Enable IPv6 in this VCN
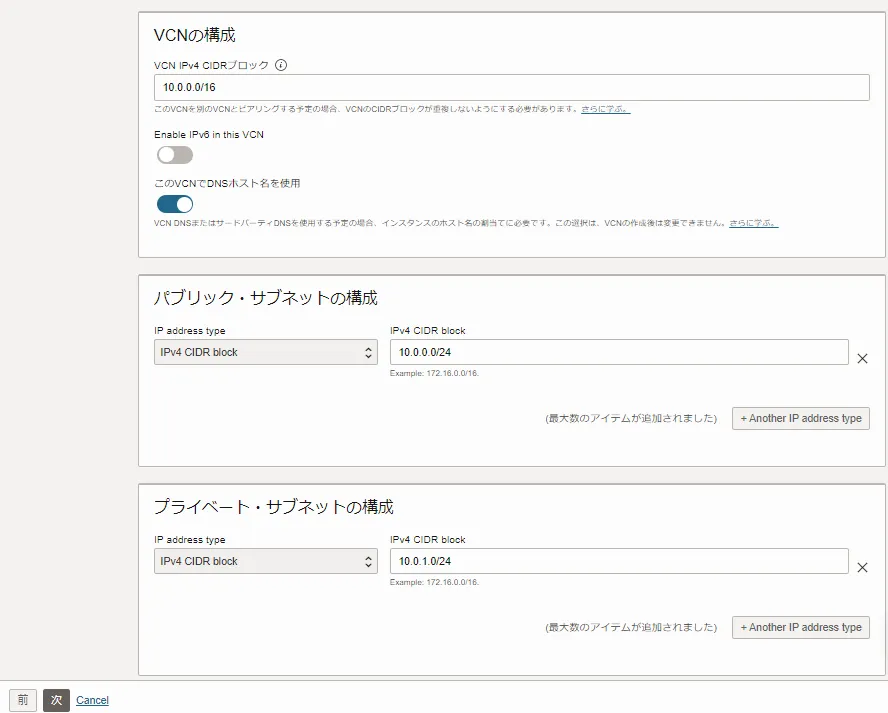888x713 pixels. tap(174, 154)
